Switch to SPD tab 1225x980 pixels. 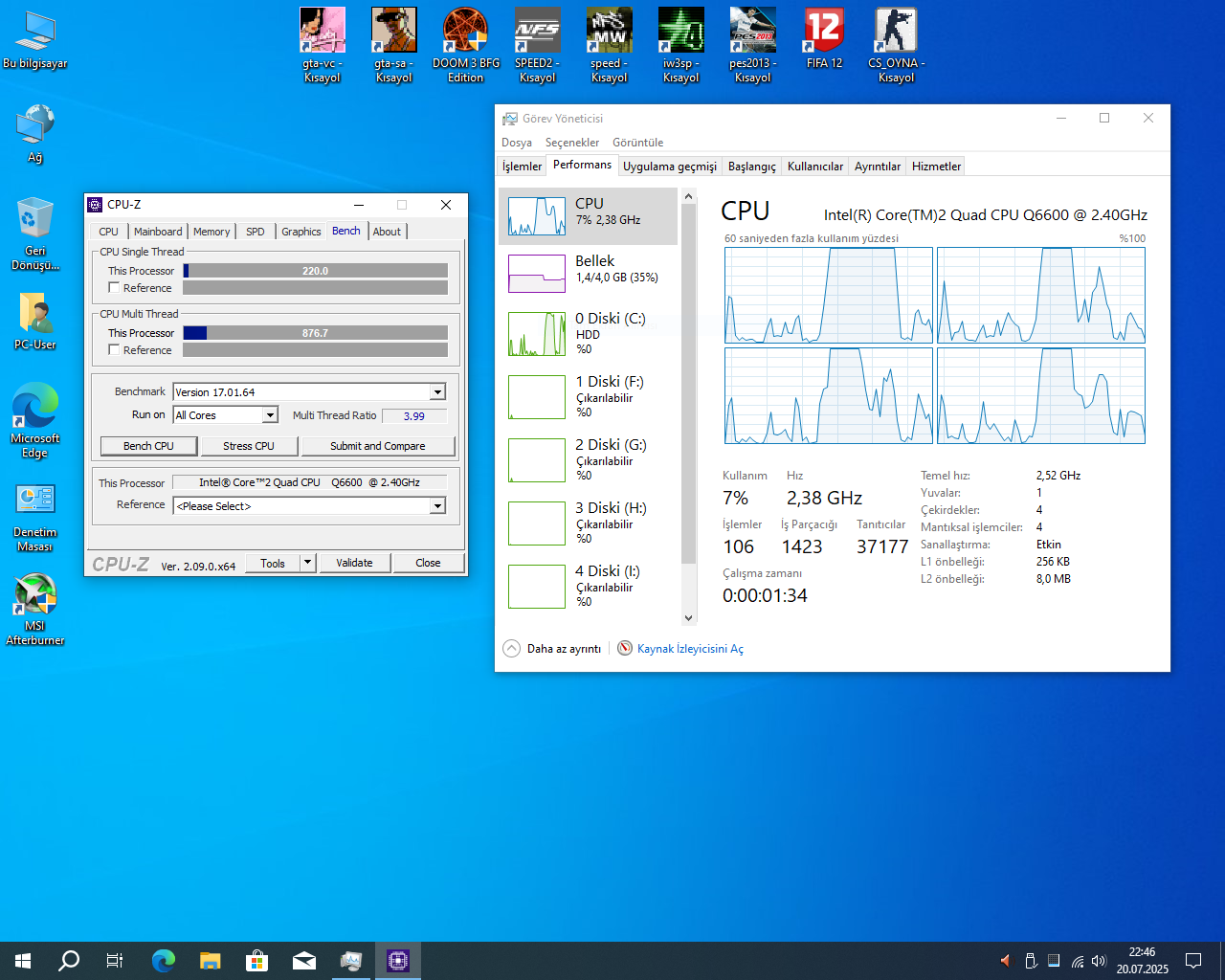click(256, 232)
